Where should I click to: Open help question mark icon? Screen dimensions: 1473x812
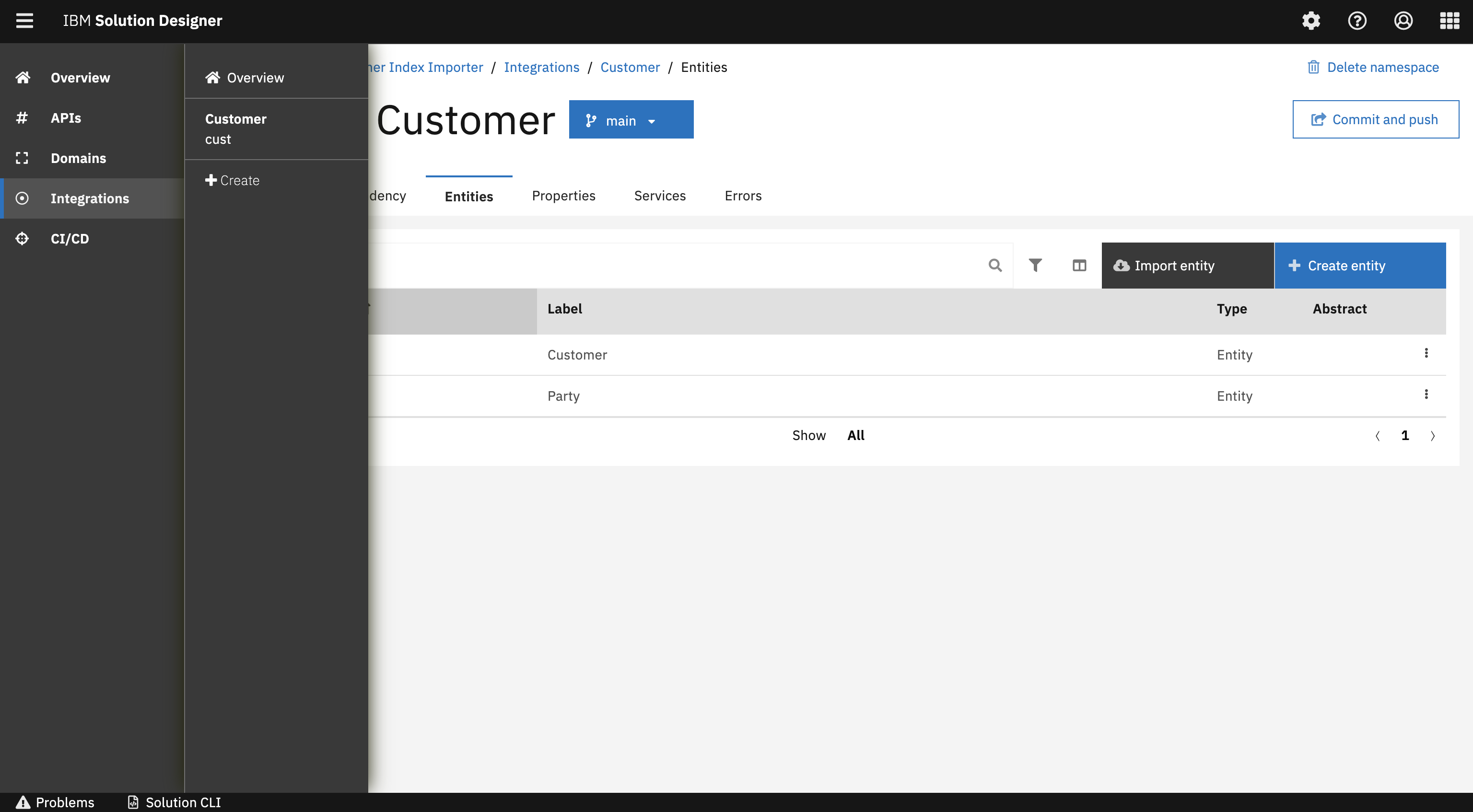pos(1357,21)
